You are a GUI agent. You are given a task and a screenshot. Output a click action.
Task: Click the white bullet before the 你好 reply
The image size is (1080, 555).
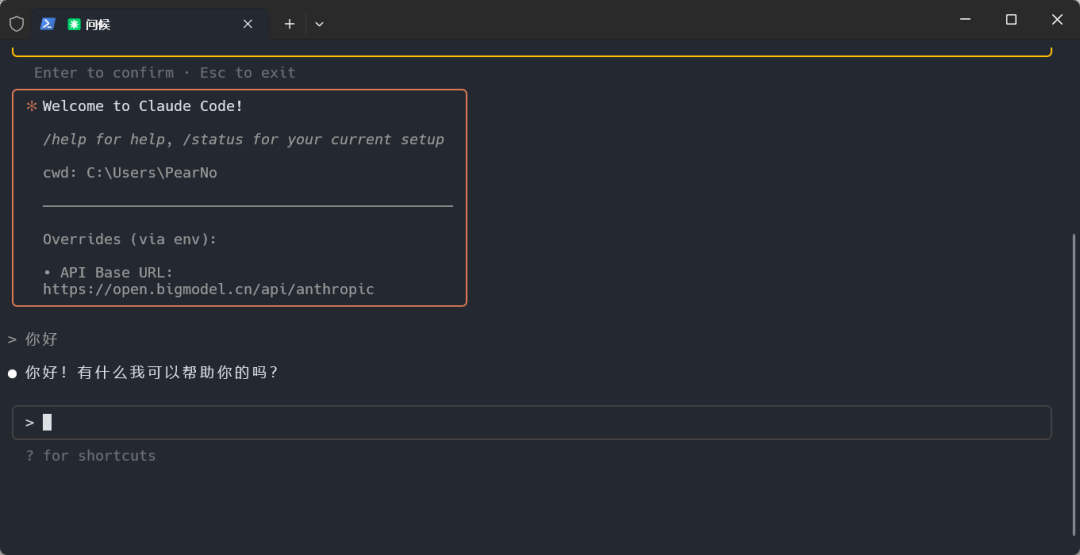pos(12,373)
